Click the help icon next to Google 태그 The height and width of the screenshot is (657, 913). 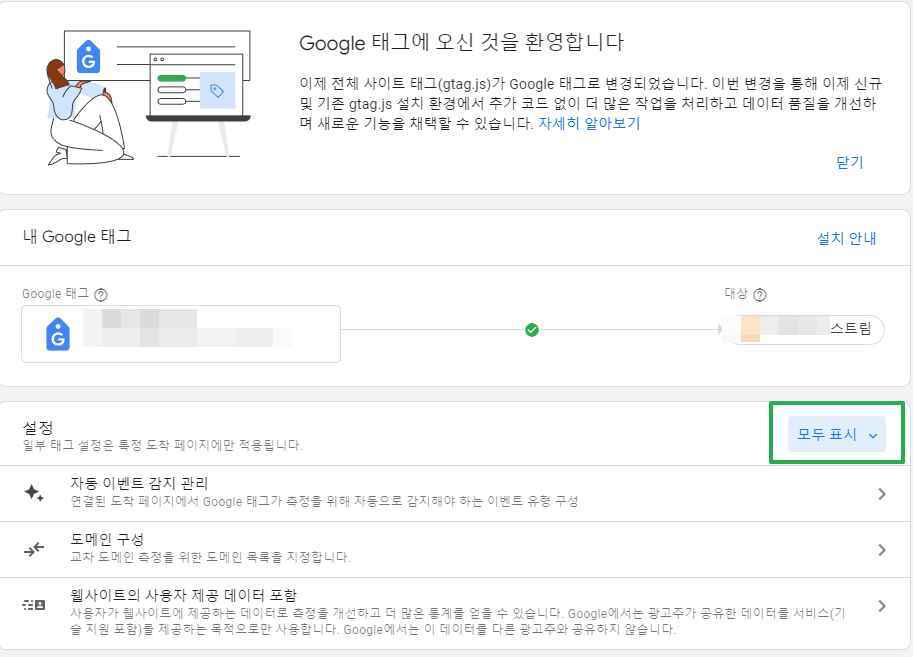click(101, 295)
